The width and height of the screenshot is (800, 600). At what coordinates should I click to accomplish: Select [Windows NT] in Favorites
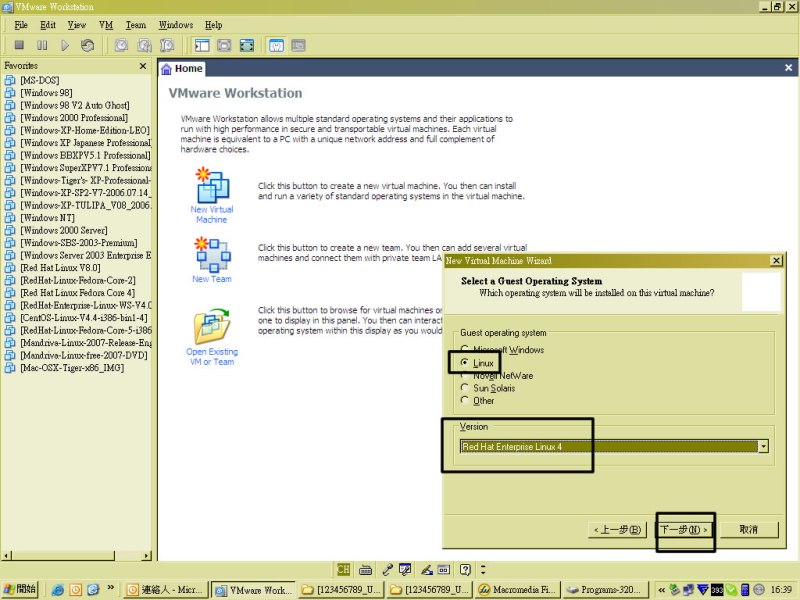pos(47,217)
